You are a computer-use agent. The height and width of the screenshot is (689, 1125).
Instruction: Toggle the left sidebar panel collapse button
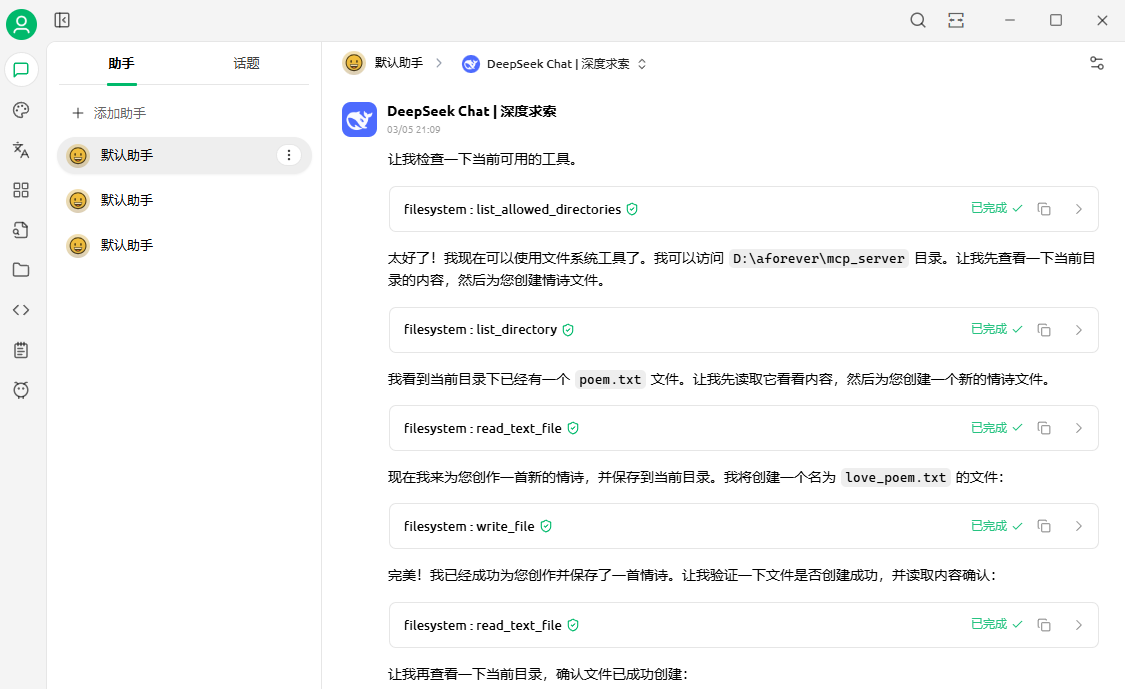point(62,20)
